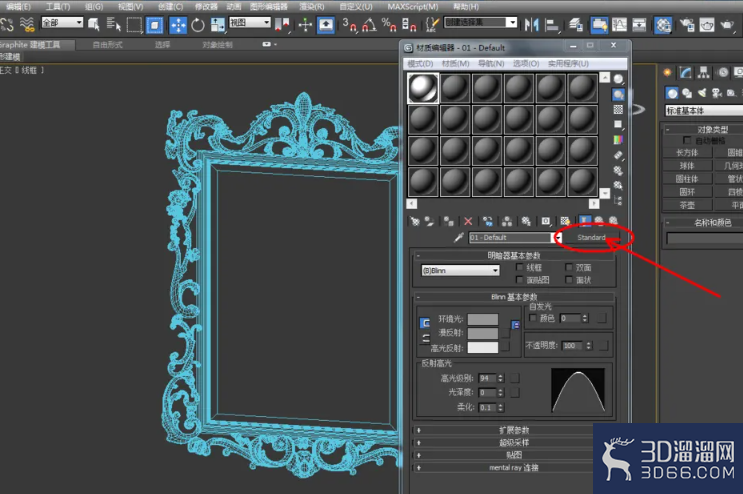Collapse the 明暗器基本参数 rollout

(x=514, y=255)
